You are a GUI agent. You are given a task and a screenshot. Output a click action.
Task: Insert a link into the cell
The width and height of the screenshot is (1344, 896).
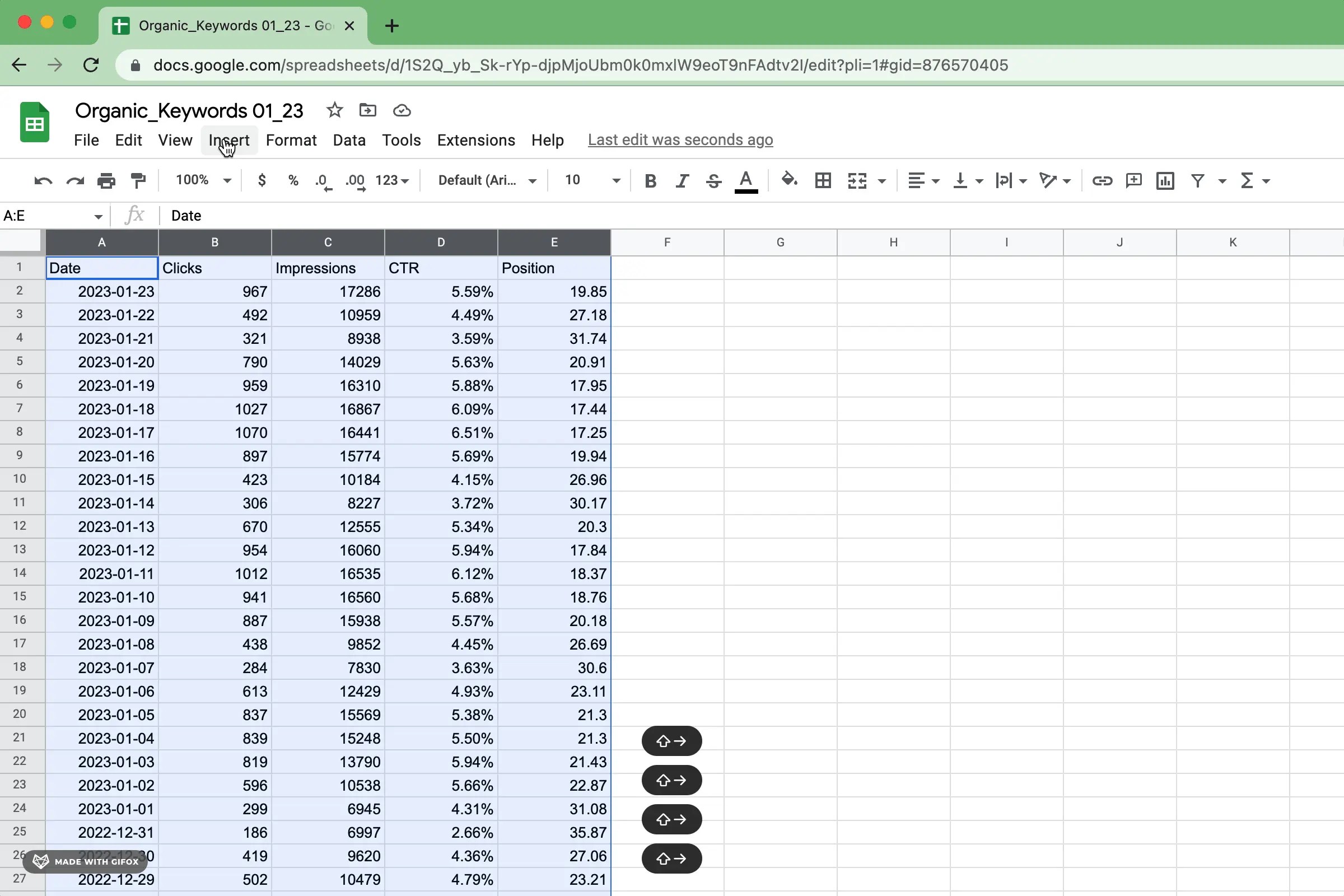(1102, 180)
